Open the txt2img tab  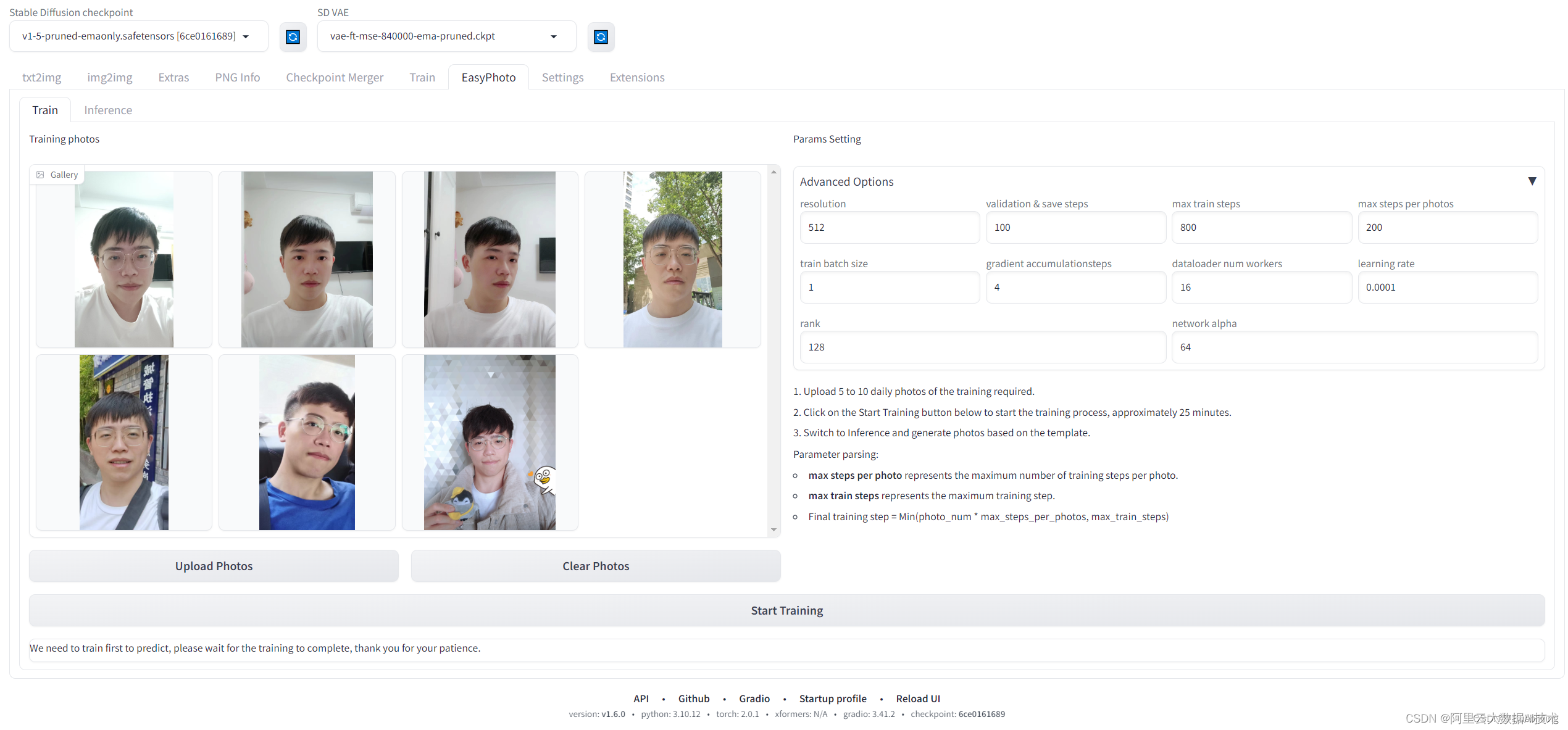coord(41,77)
